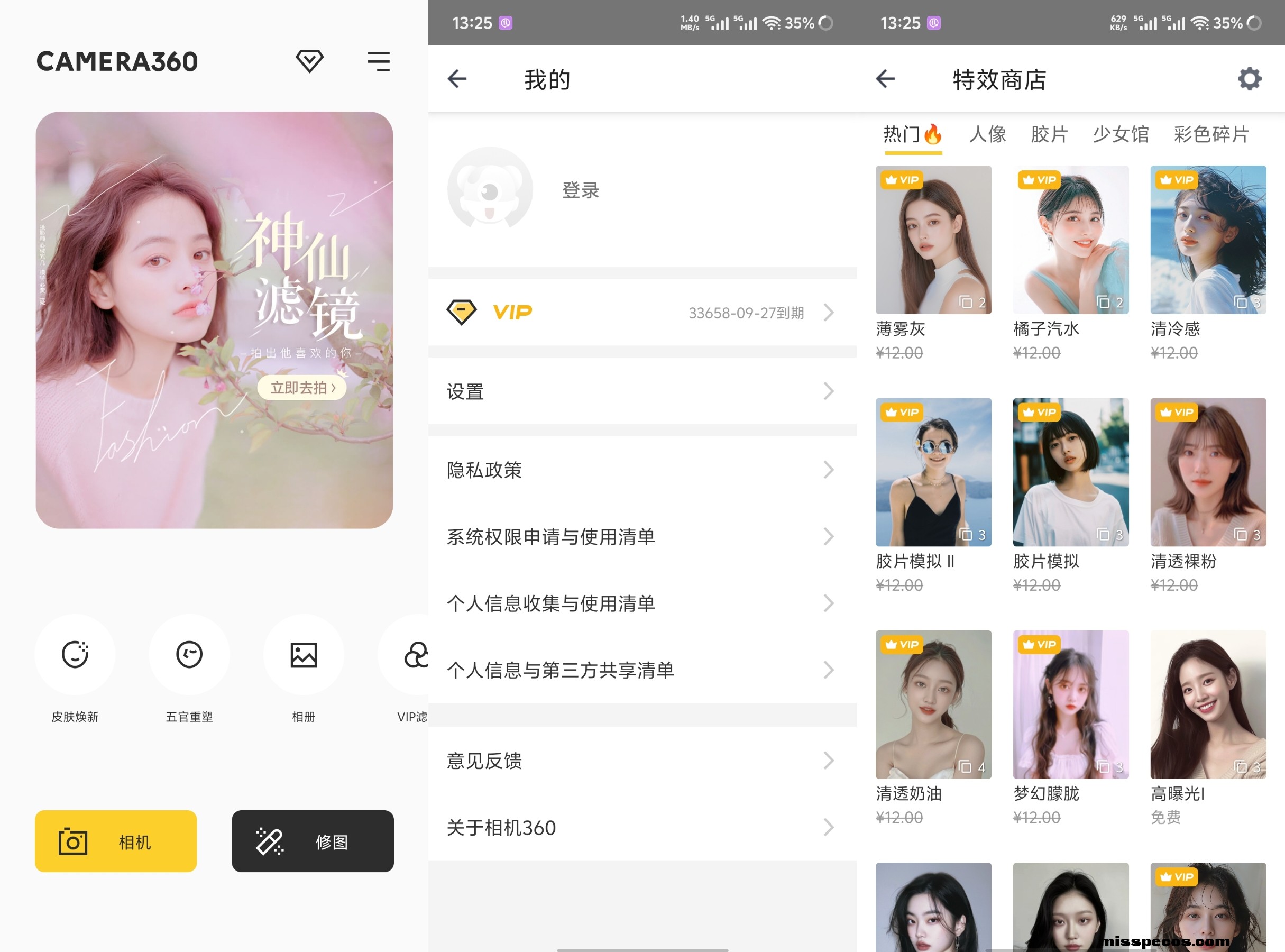
Task: Switch to the 彩色碎片 tab
Action: click(x=1211, y=134)
